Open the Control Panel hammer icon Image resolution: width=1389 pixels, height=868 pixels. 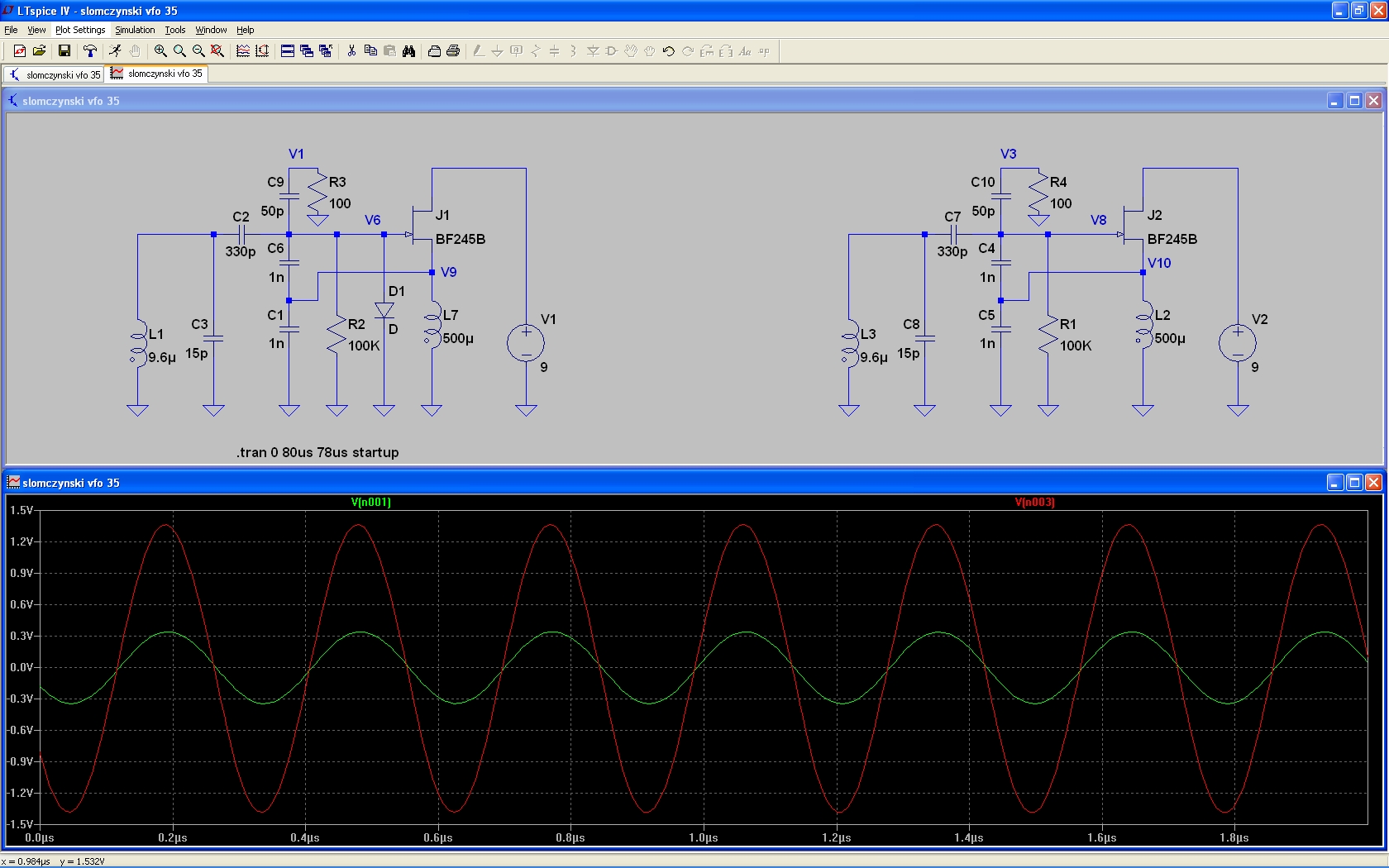click(x=90, y=51)
